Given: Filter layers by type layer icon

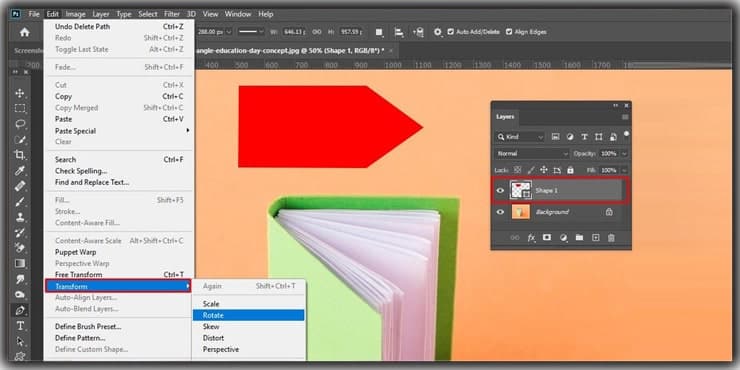Looking at the screenshot, I should click(x=584, y=137).
